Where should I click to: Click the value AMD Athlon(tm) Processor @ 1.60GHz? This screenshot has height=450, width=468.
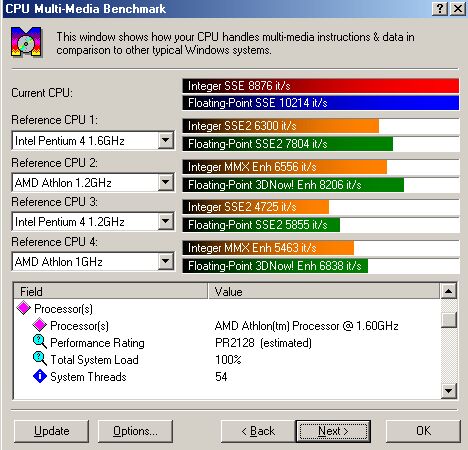click(307, 325)
